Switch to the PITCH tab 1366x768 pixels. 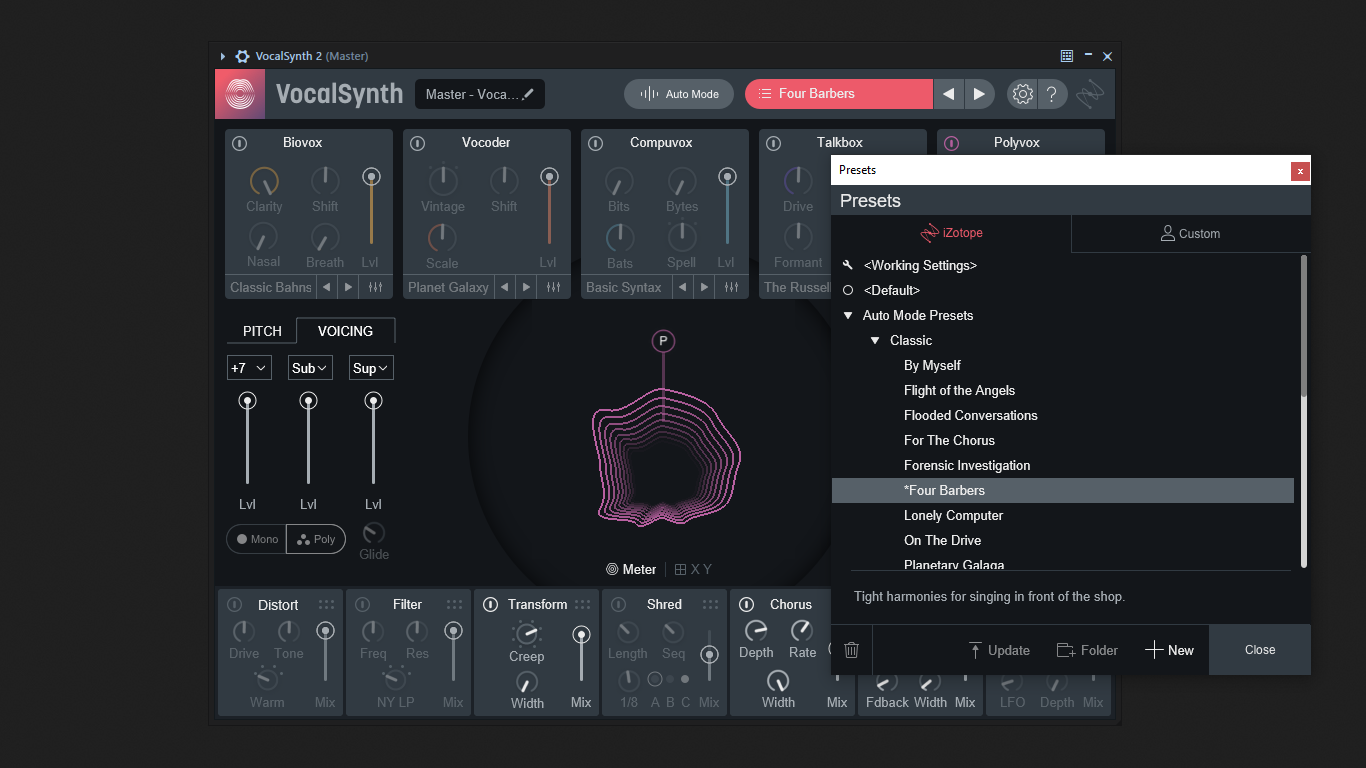262,331
